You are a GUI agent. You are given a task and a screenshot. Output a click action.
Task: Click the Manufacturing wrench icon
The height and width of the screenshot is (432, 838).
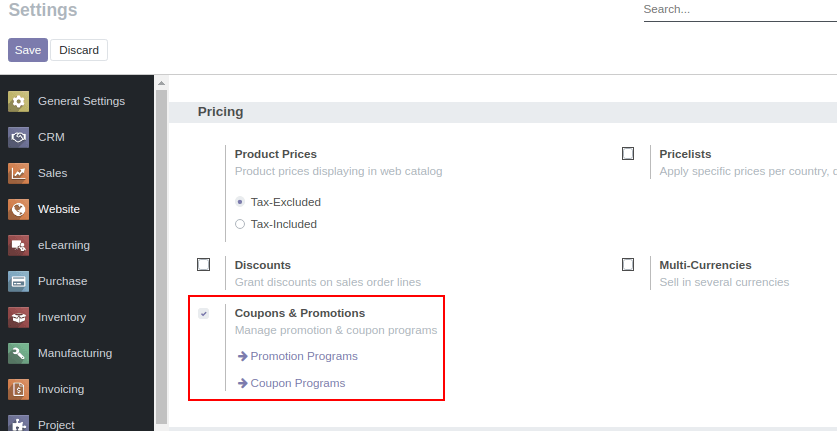click(x=18, y=353)
